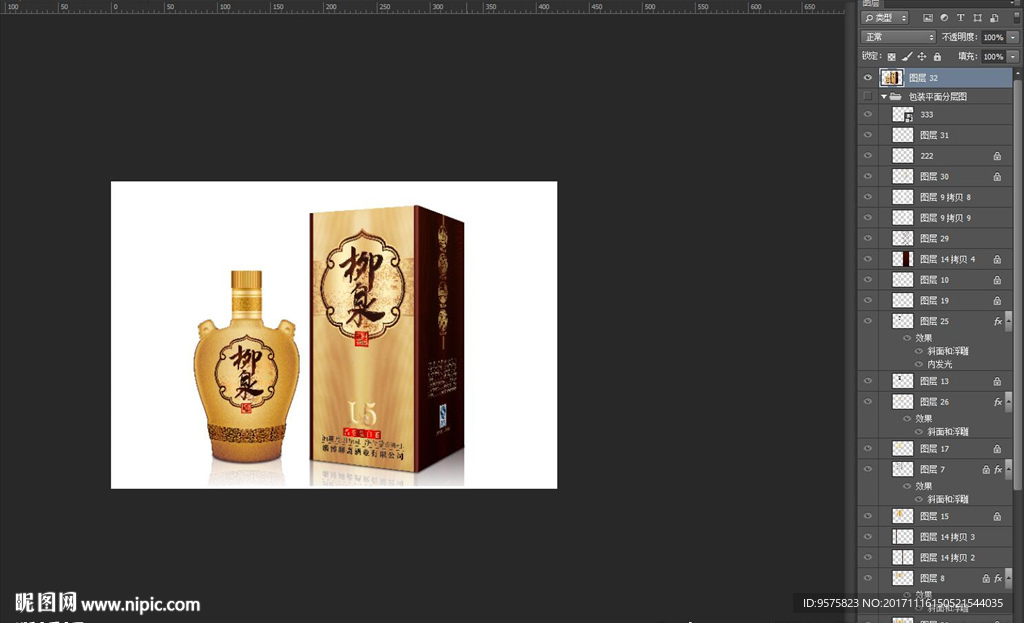
Task: Click the pixel layer filter icon
Action: 927,18
